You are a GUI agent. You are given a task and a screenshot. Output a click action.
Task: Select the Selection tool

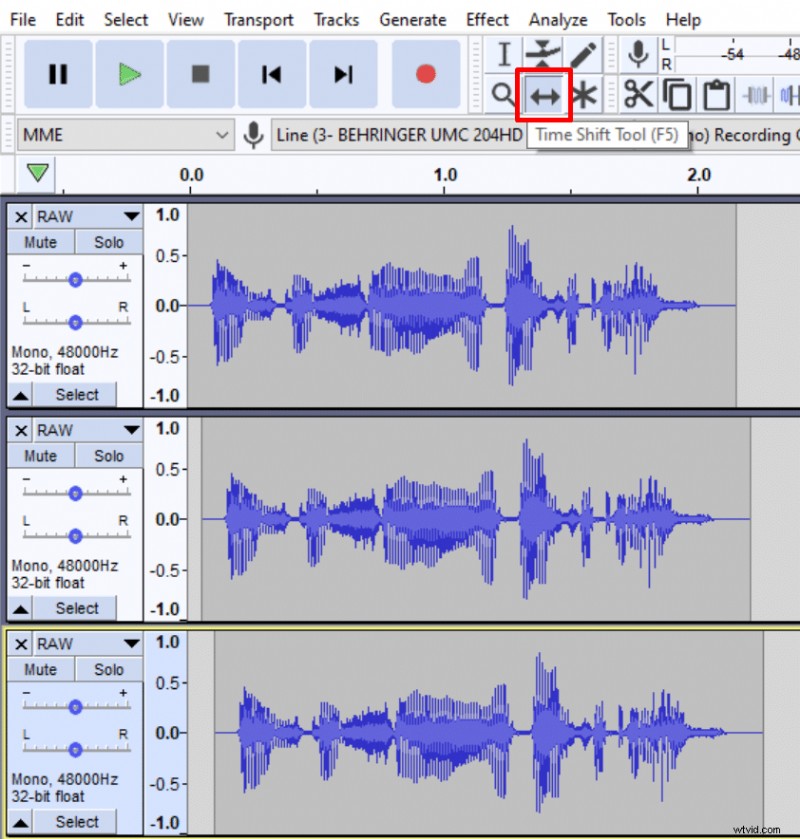(x=504, y=54)
